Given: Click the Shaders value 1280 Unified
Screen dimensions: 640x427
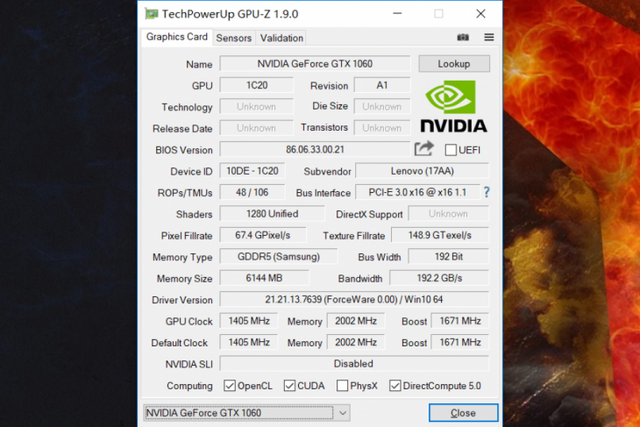Looking at the screenshot, I should pos(272,214).
